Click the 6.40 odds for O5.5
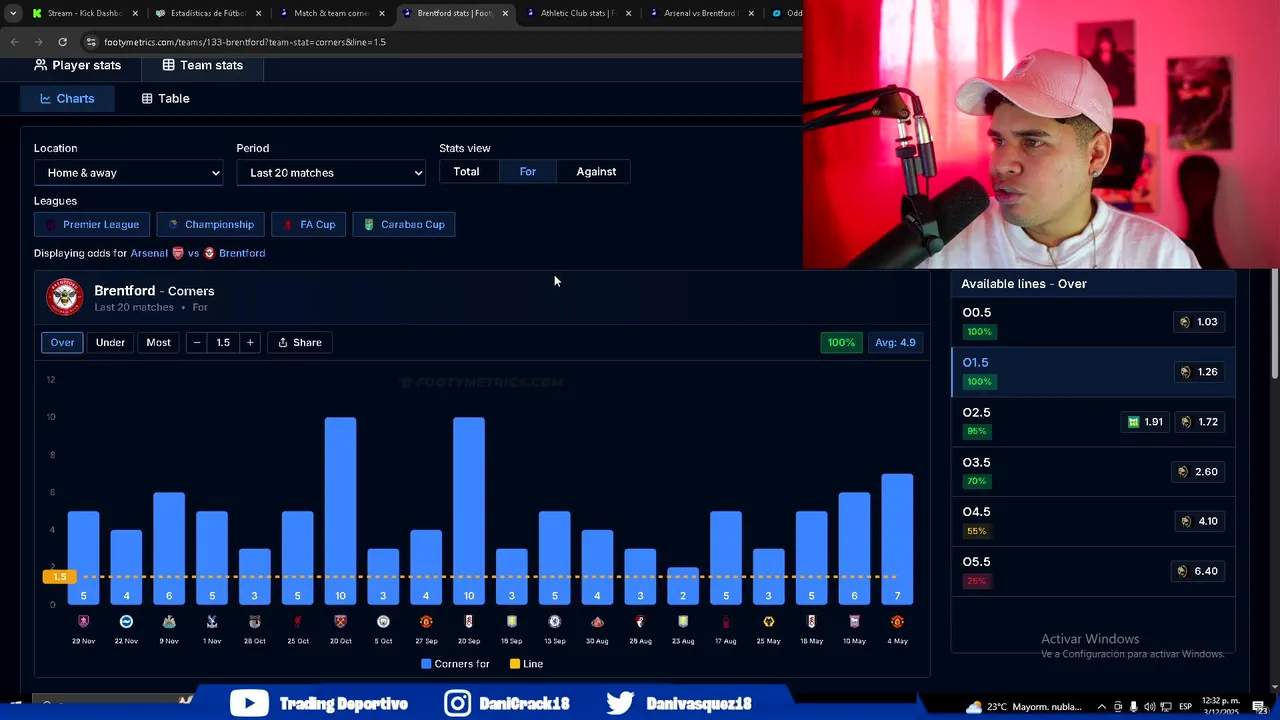1280x720 pixels. click(1200, 571)
